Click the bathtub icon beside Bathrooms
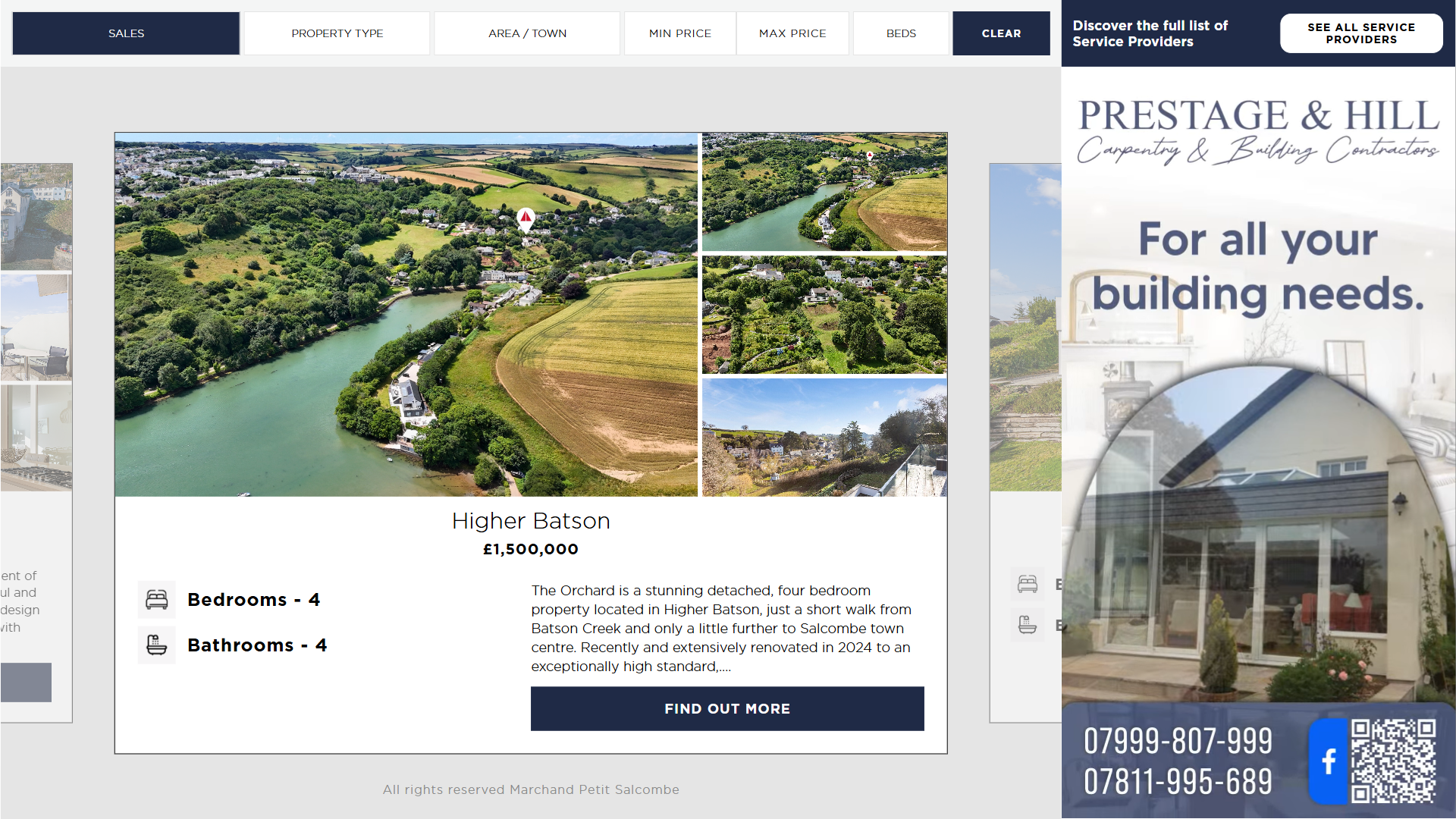The image size is (1456, 819). 157,645
